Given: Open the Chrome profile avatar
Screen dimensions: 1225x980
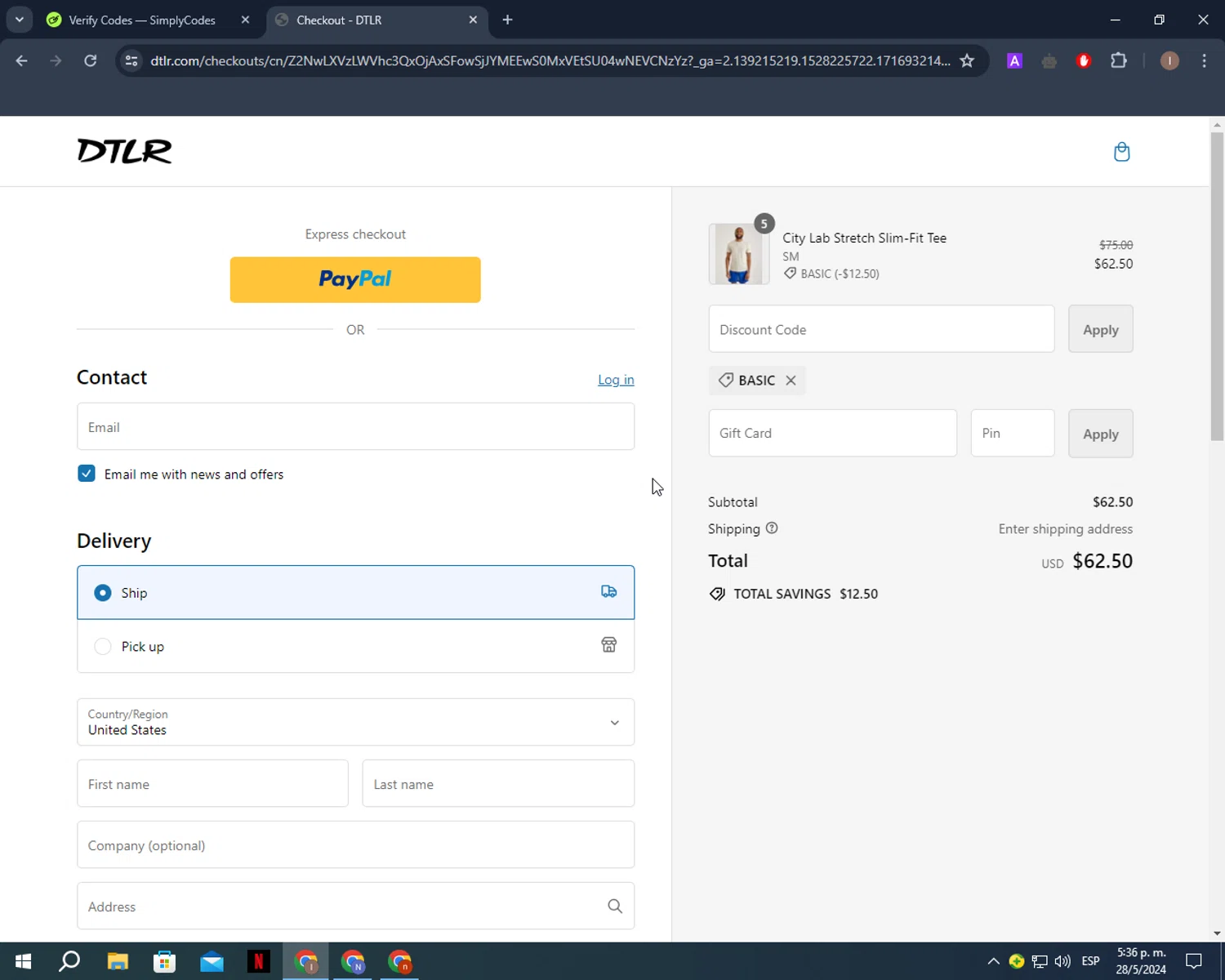Looking at the screenshot, I should point(1169,60).
